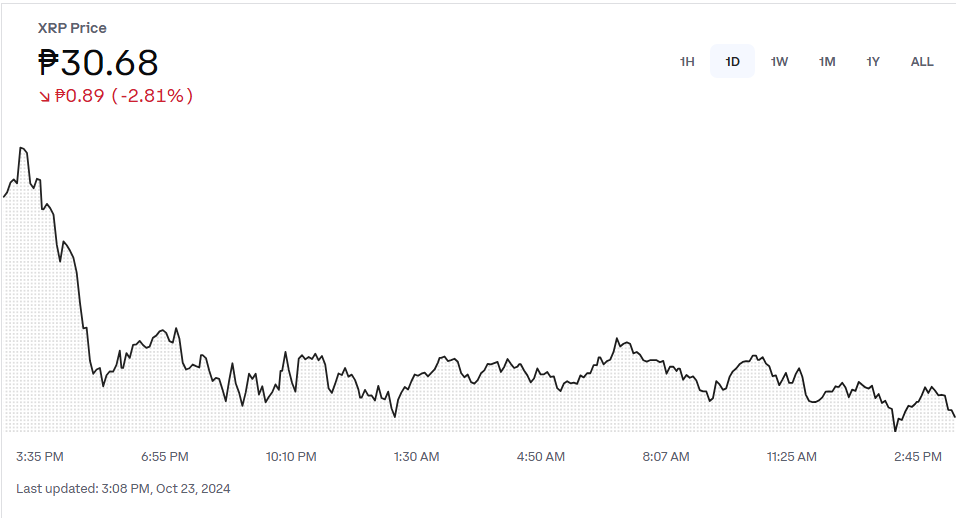The image size is (956, 518).
Task: Switch chart to 1Y range
Action: pyautogui.click(x=873, y=62)
